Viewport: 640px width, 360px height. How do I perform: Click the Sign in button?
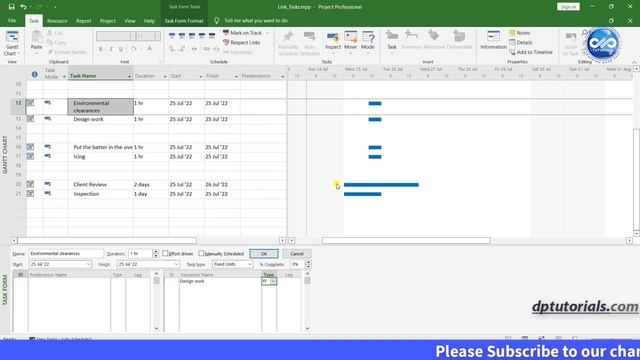pos(568,7)
